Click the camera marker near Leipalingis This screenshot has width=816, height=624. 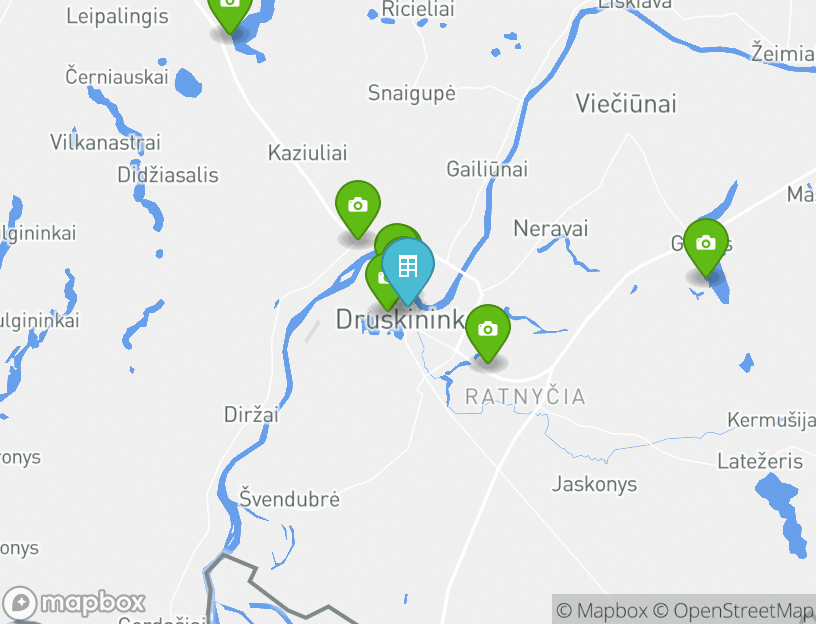coord(230,10)
